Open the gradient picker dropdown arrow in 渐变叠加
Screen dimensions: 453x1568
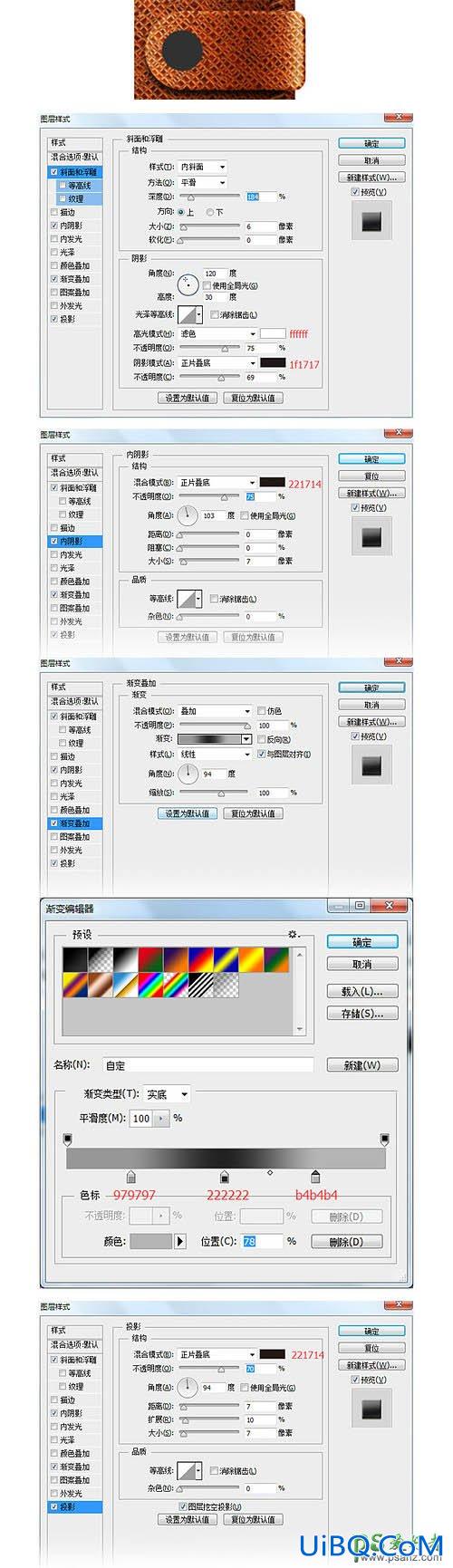coord(246,739)
